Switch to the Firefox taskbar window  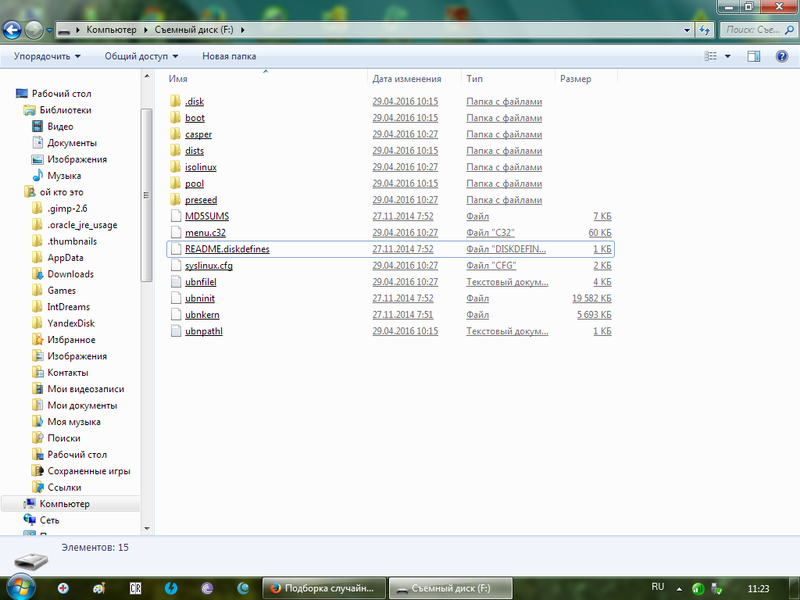tap(322, 588)
